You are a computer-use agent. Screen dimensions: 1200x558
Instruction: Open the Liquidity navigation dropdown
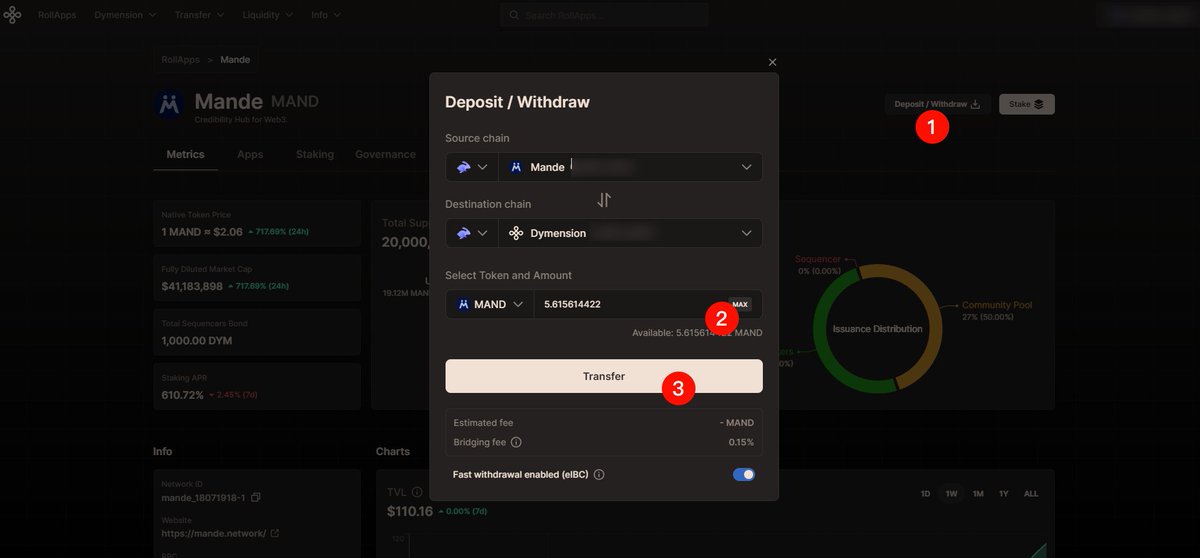pyautogui.click(x=268, y=16)
